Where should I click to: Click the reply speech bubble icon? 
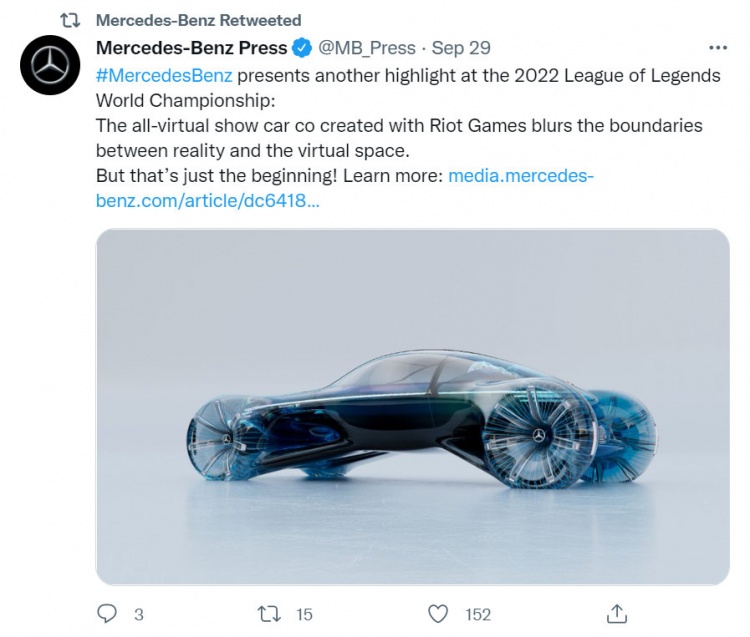pos(108,613)
